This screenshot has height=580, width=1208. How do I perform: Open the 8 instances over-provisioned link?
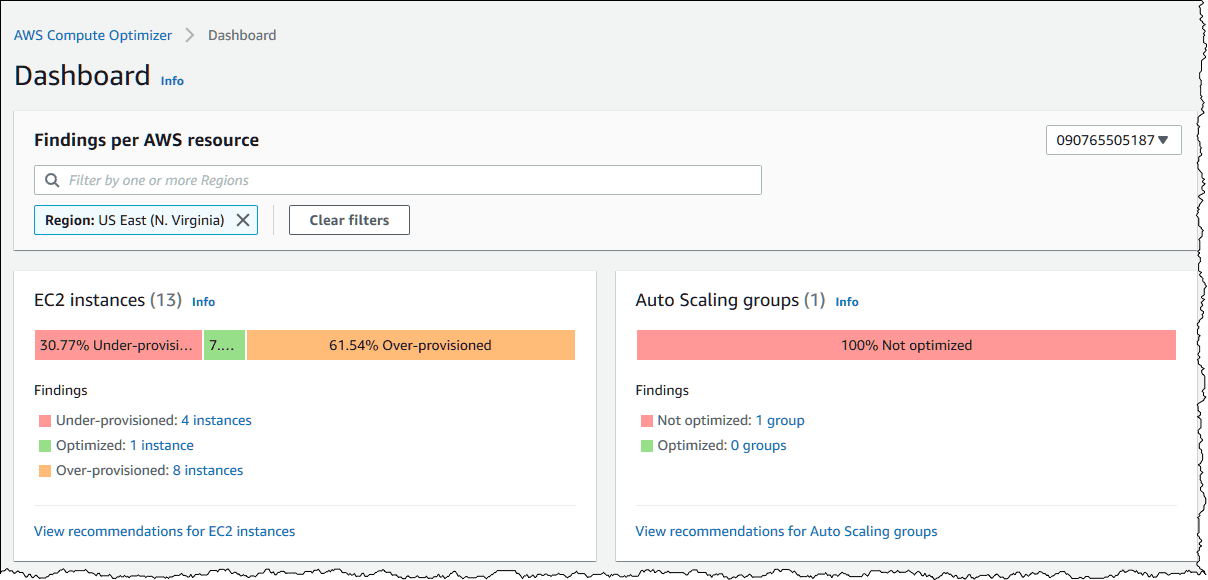click(208, 470)
